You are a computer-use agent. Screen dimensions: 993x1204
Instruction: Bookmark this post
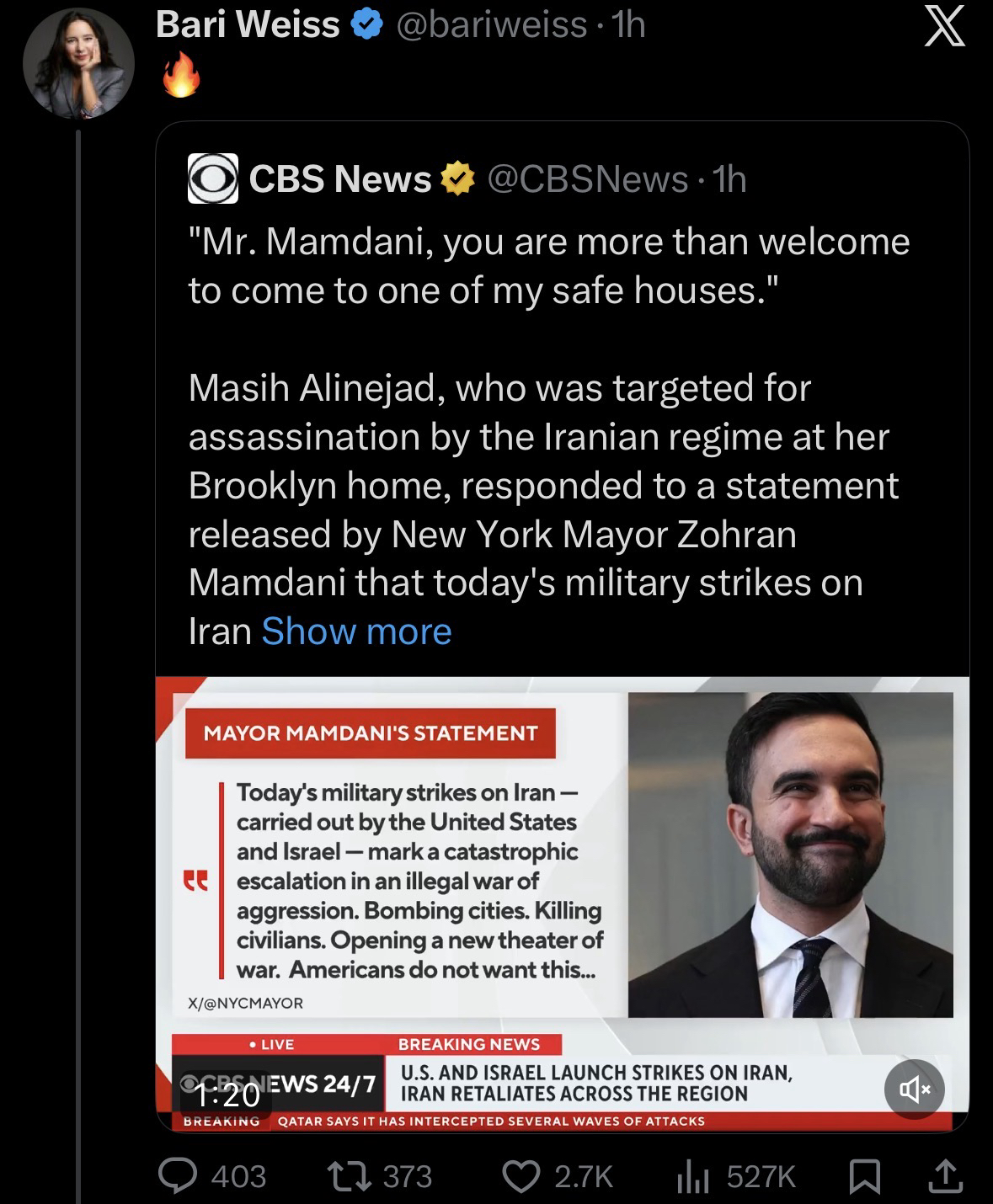(863, 1176)
